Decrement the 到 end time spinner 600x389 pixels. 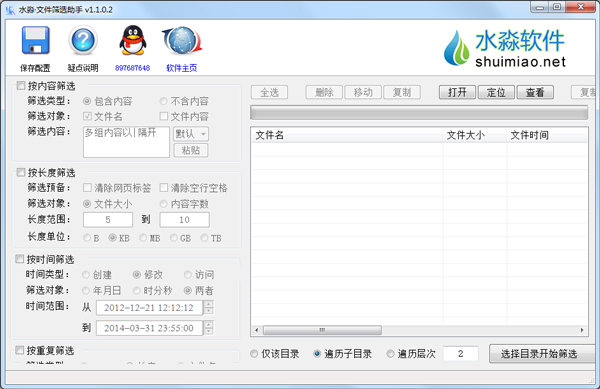209,331
